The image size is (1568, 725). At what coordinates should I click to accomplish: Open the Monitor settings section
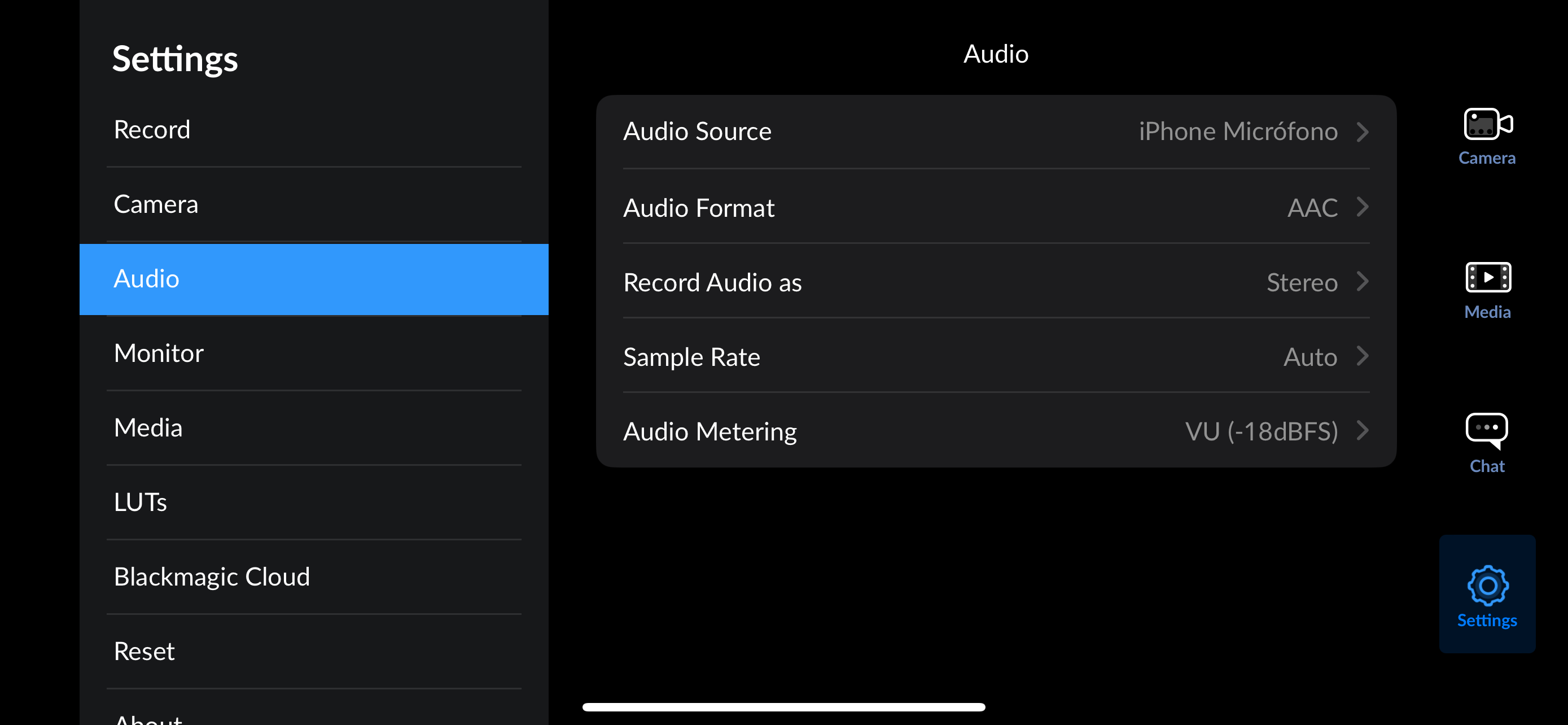pyautogui.click(x=159, y=353)
